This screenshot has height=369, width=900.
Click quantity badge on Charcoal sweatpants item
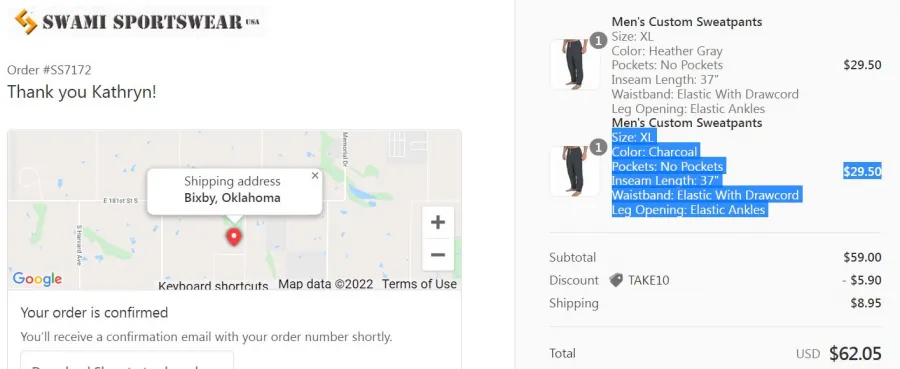599,148
